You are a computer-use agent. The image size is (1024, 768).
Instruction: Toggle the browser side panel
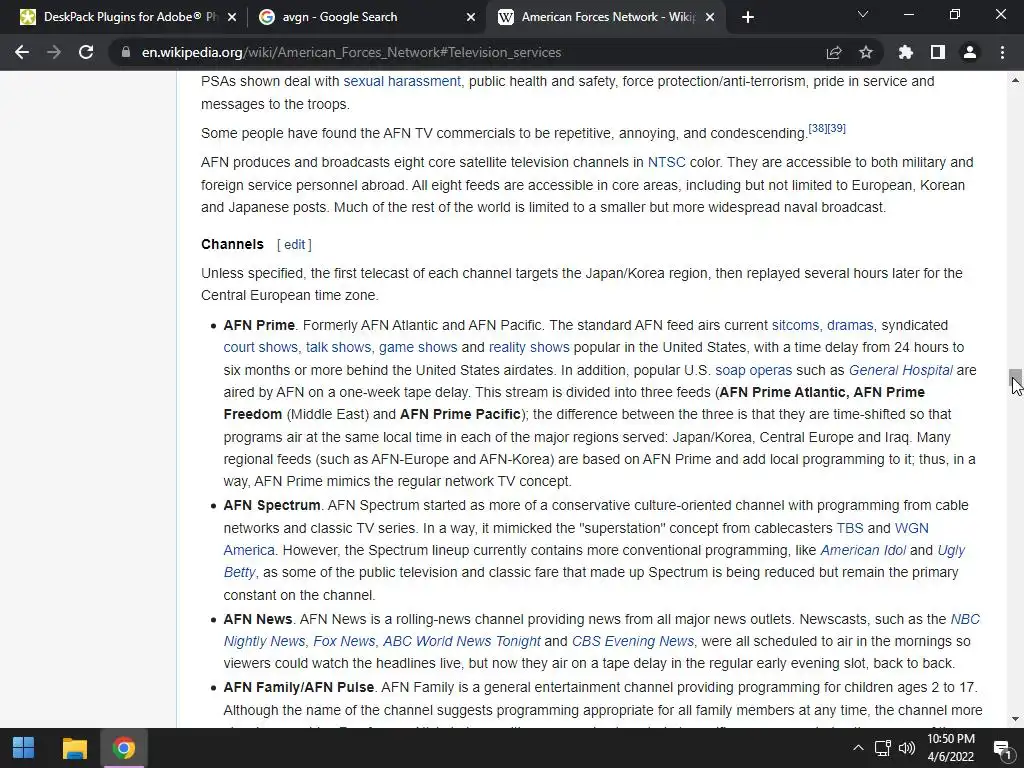[938, 52]
